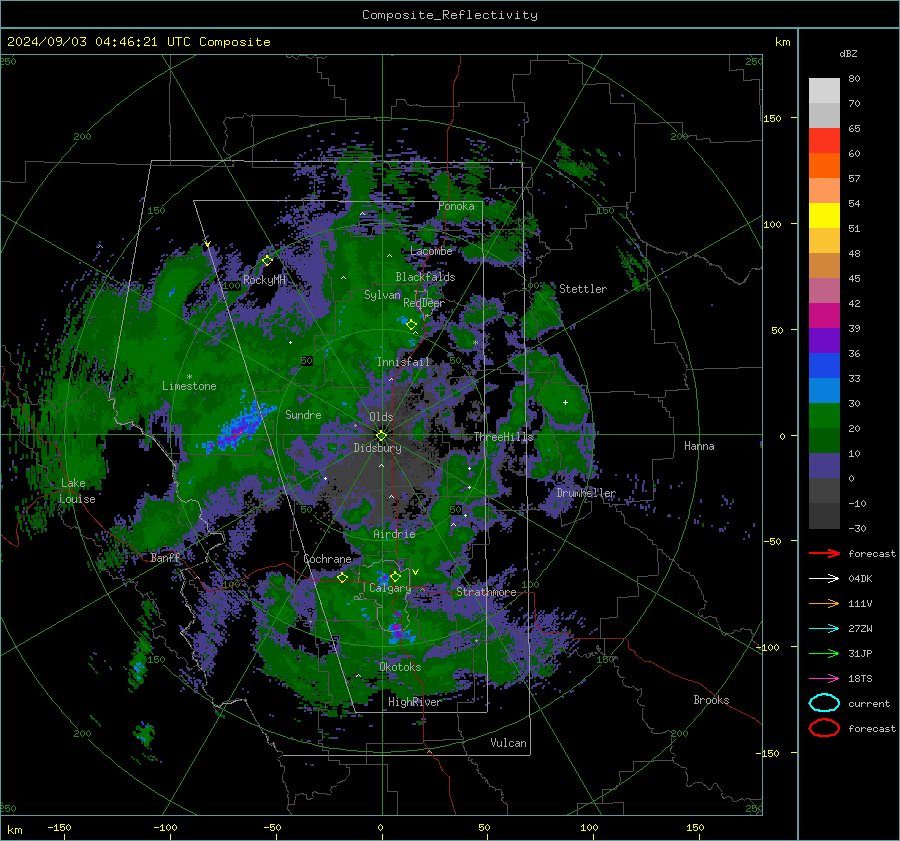
Task: Click the Olds city label
Action: (x=381, y=417)
